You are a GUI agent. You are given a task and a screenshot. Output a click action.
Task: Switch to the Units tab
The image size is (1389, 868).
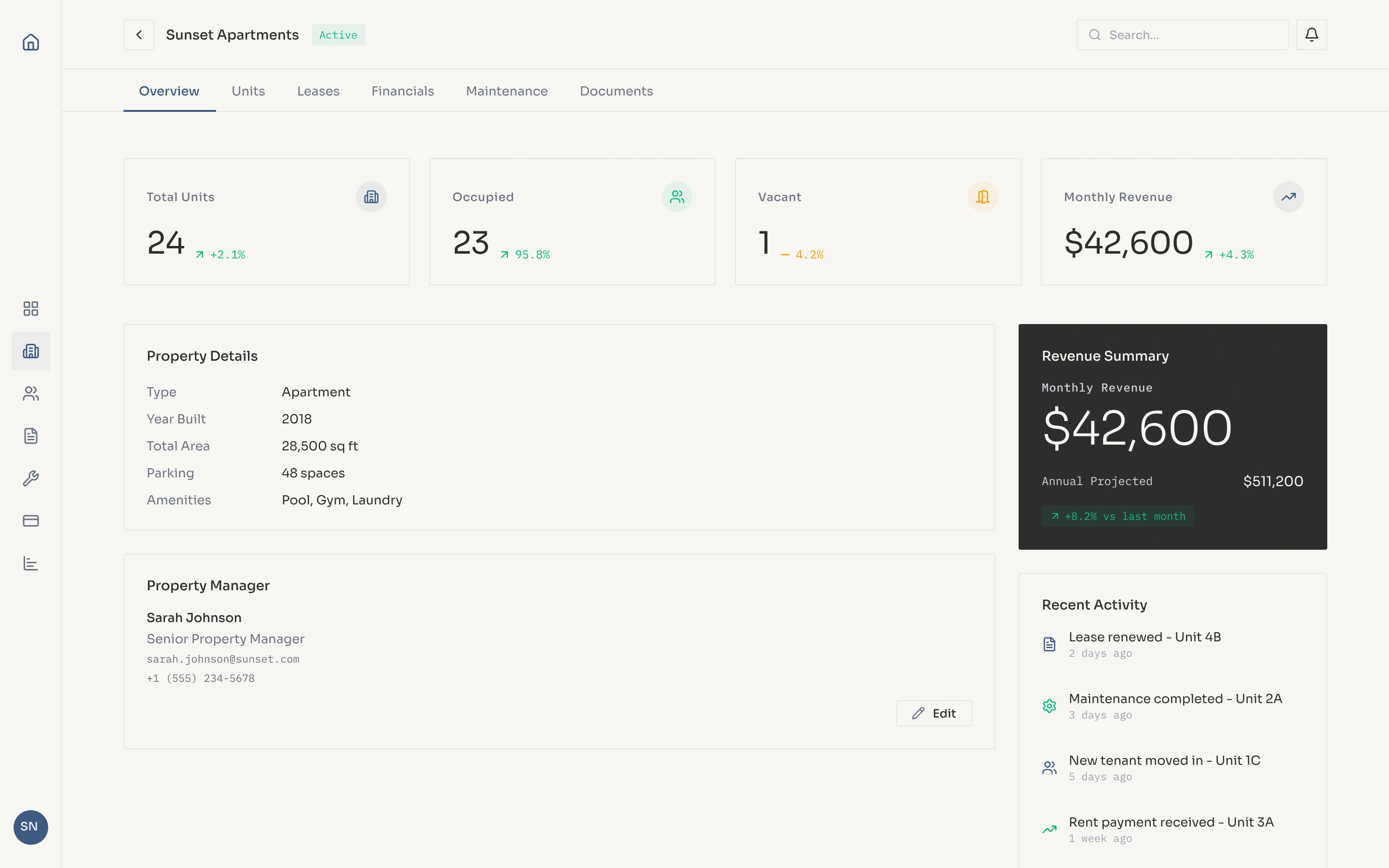[x=248, y=91]
